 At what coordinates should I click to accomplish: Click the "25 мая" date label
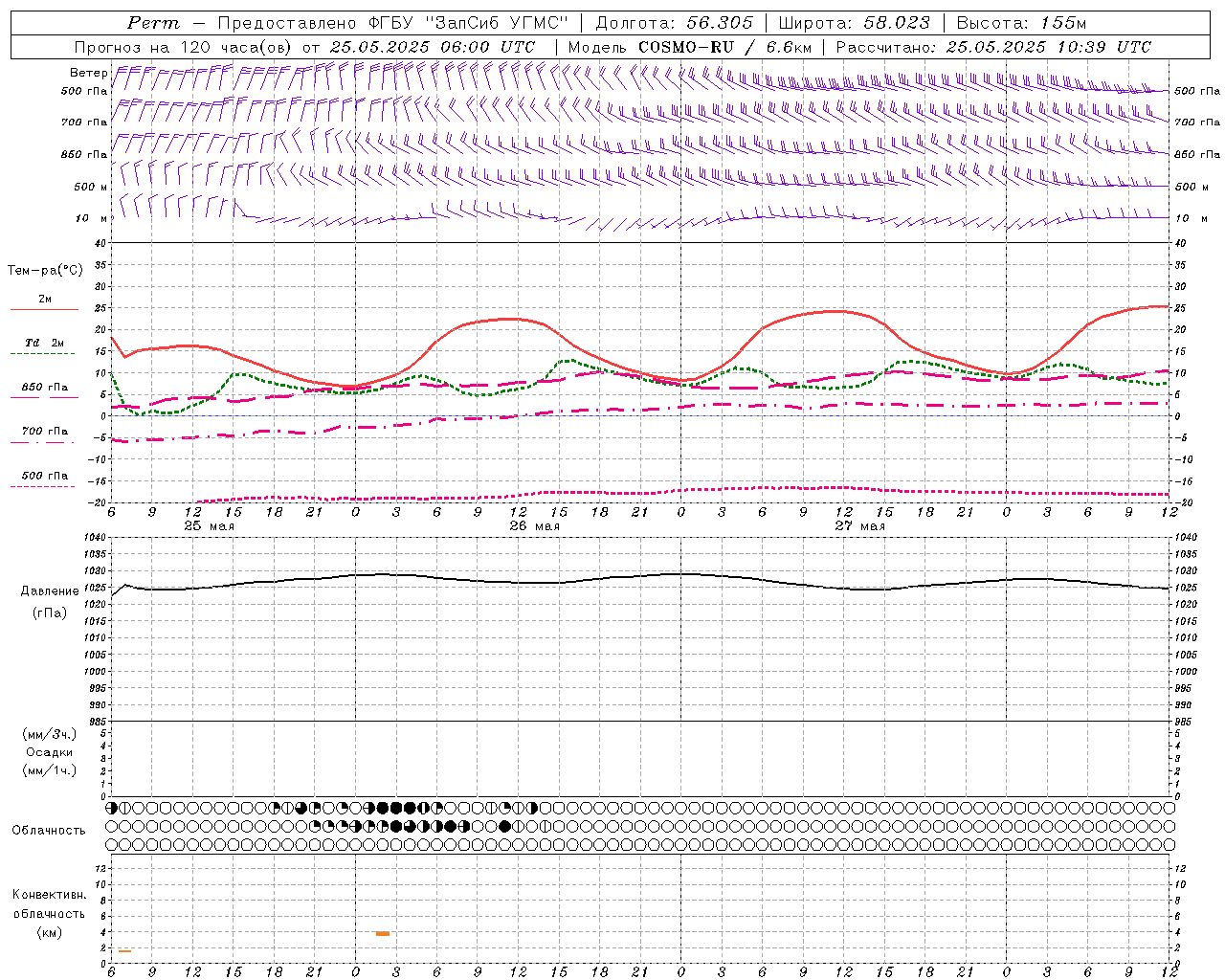(x=209, y=526)
